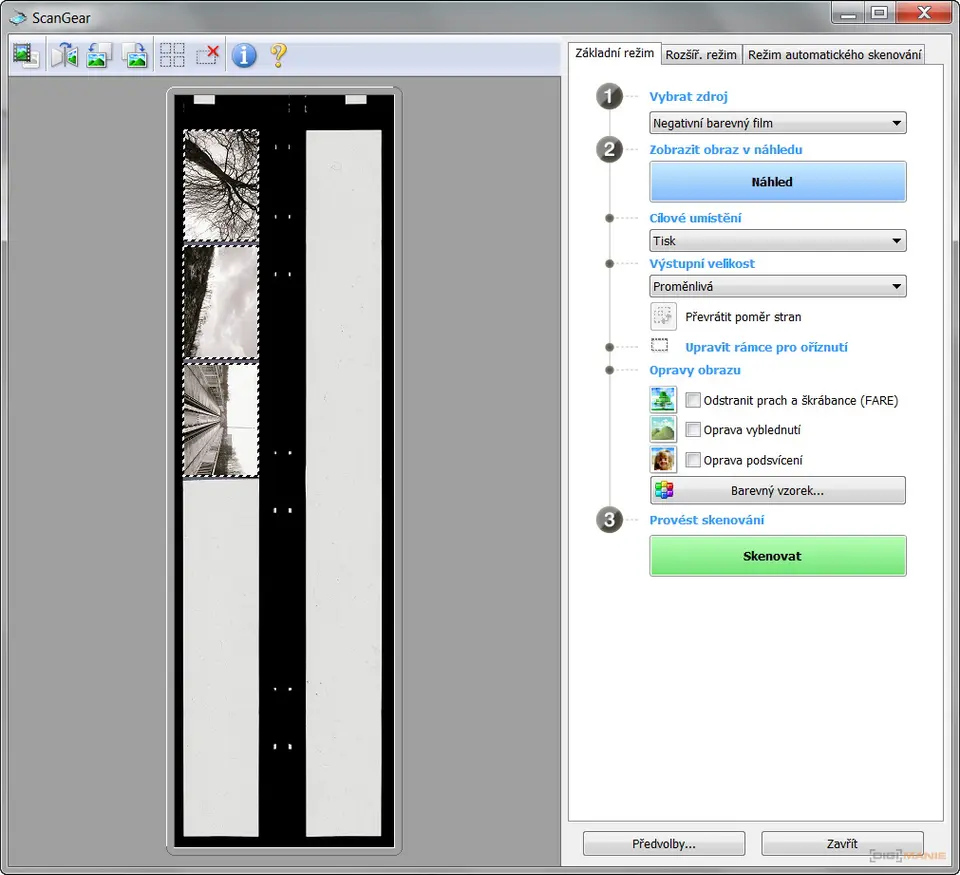This screenshot has height=875, width=960.
Task: Open the Výstupní velikost dropdown showing Proměnlivá
Action: 777,287
